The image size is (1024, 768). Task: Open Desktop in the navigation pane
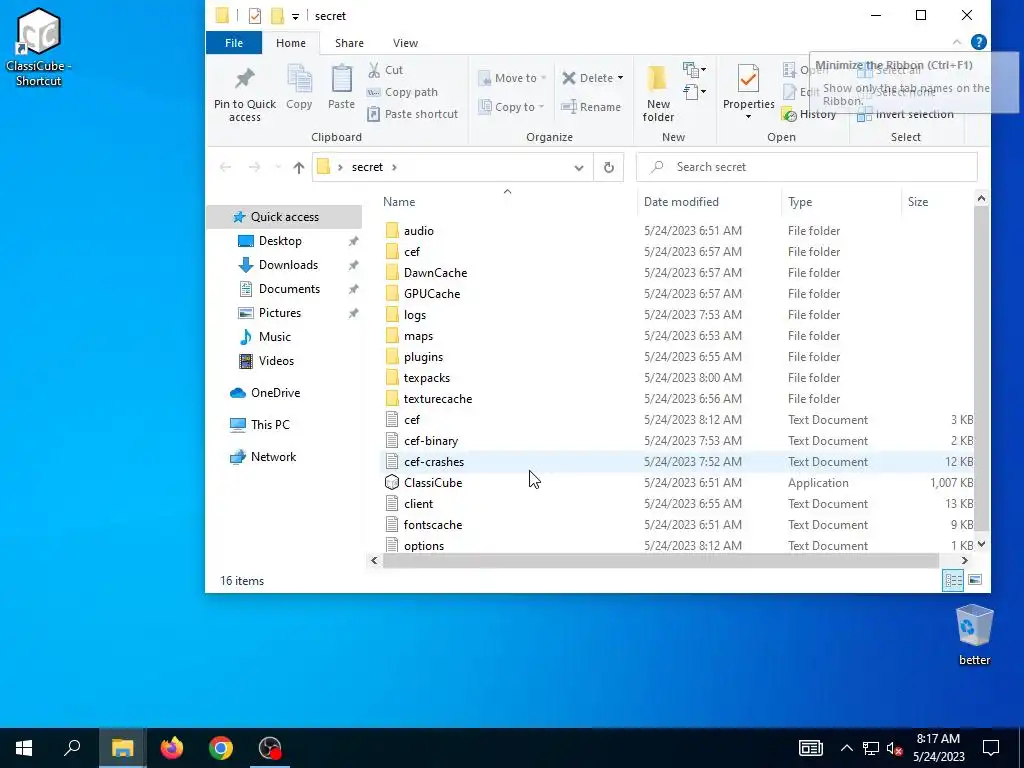280,241
